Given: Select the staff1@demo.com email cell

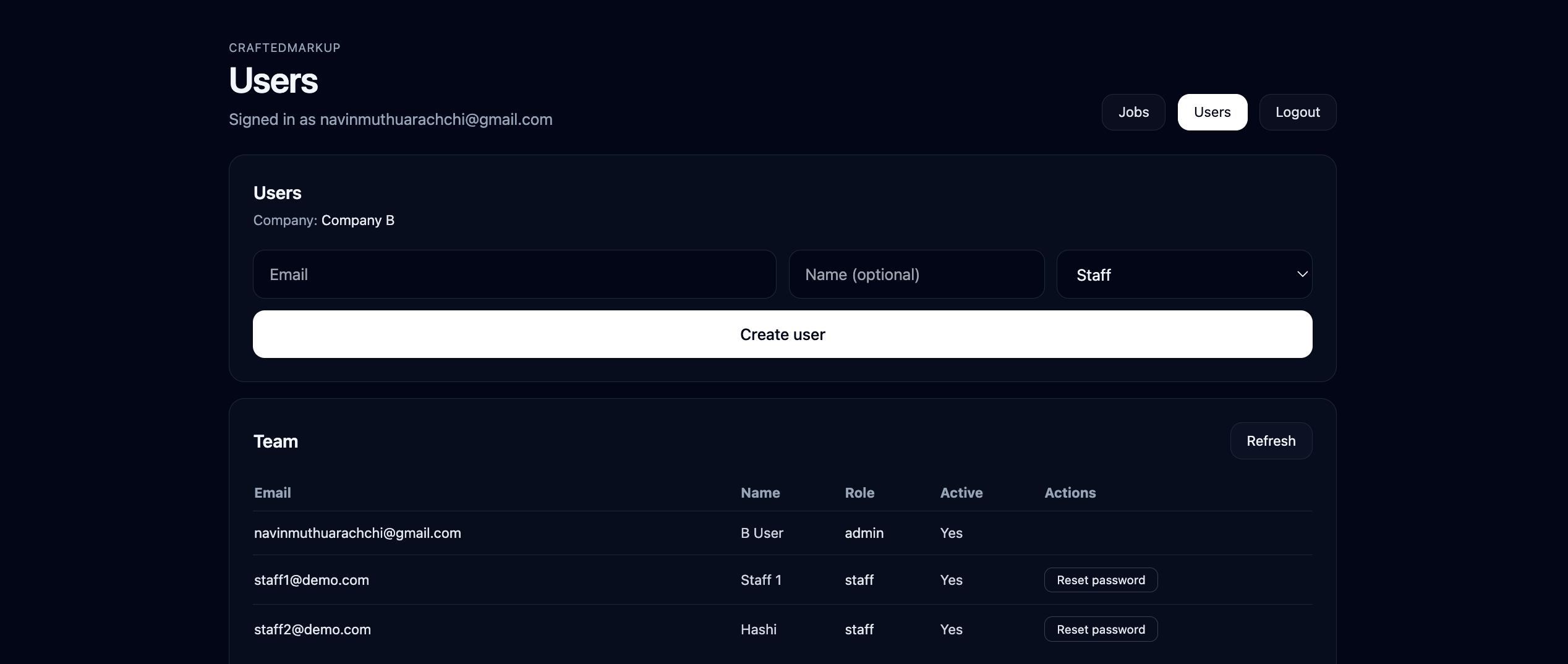Looking at the screenshot, I should 311,580.
